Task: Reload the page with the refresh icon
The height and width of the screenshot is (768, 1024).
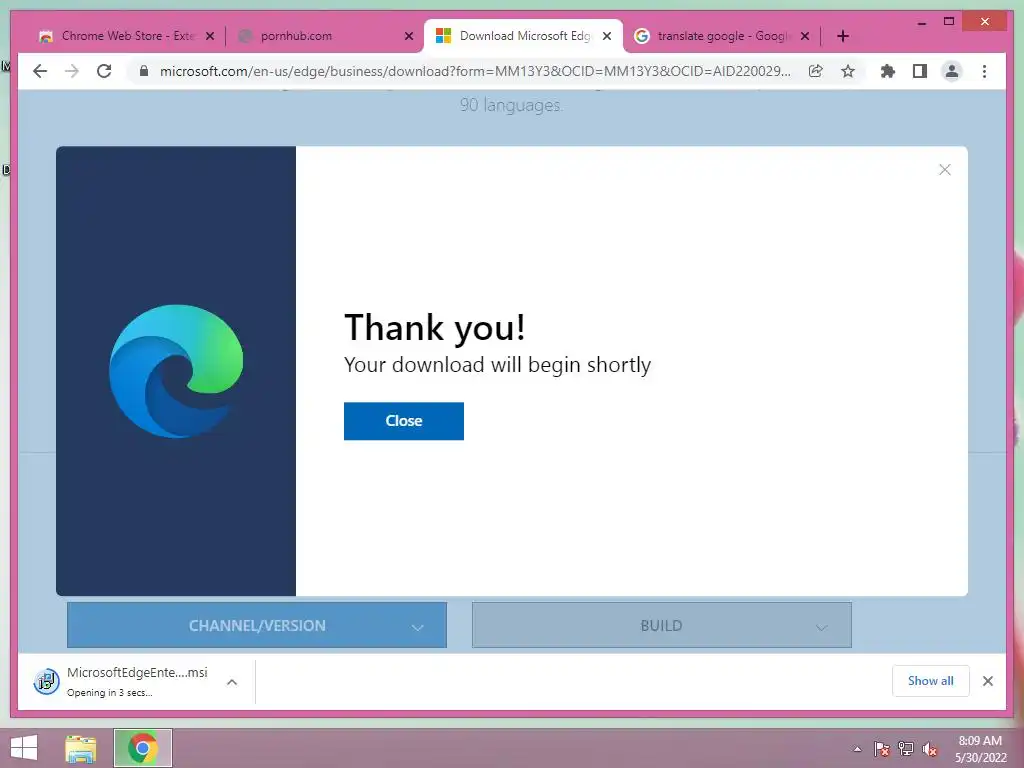Action: (x=104, y=71)
